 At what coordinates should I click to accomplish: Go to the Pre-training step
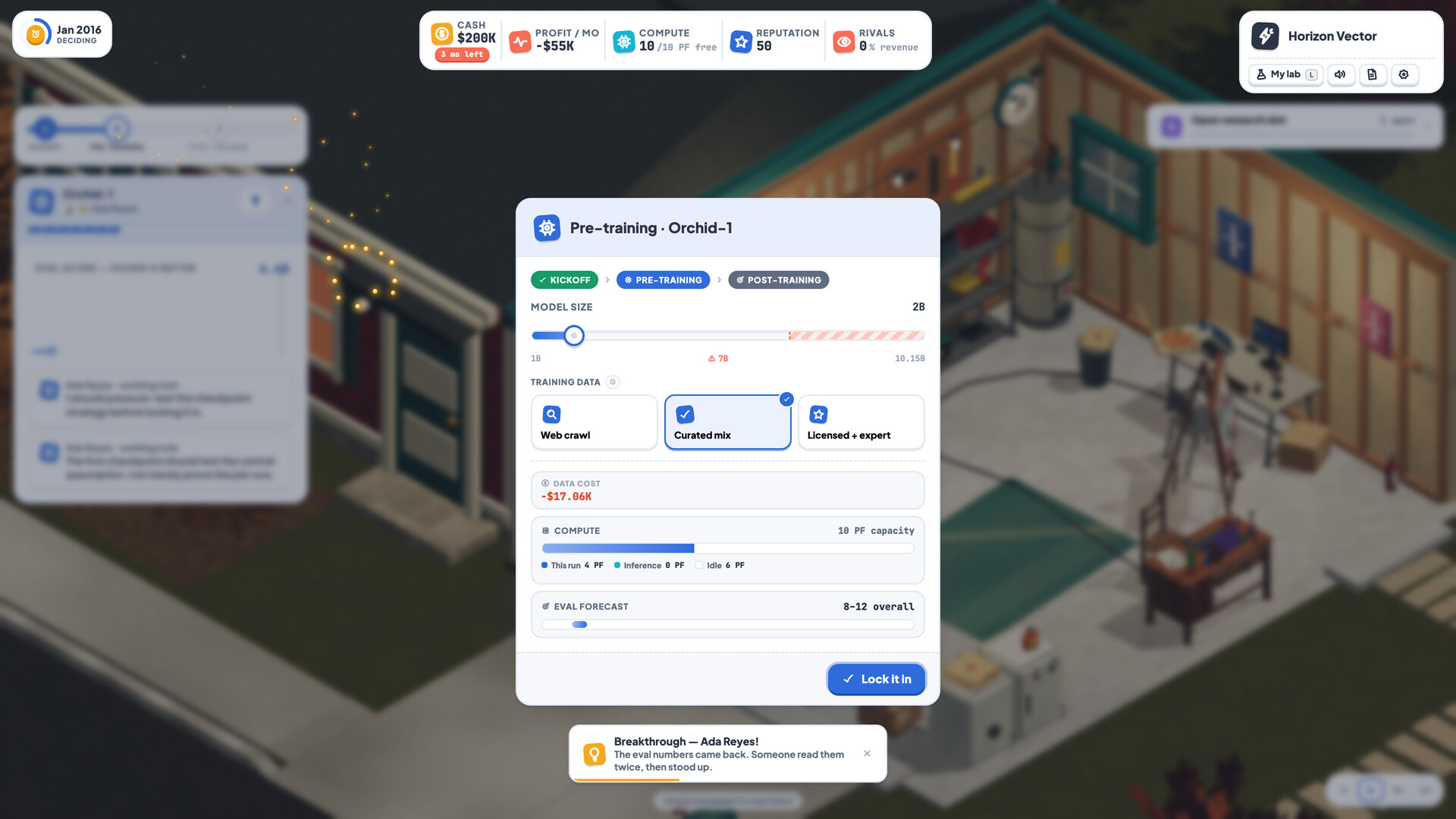pos(663,280)
